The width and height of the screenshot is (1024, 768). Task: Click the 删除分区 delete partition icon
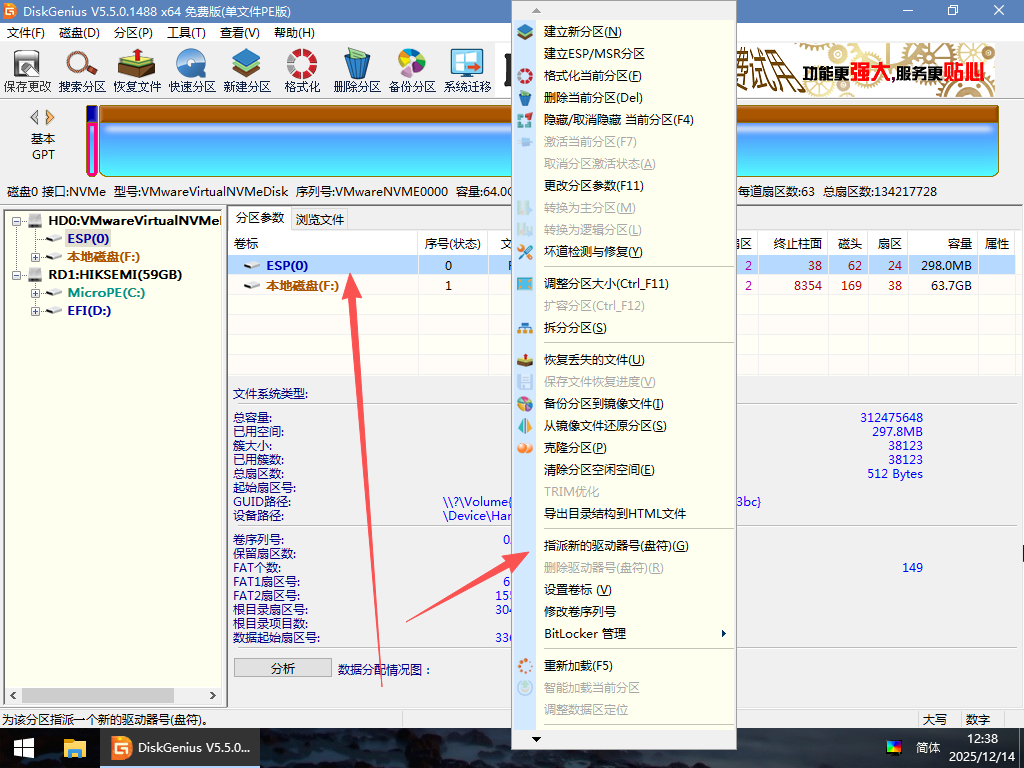tap(357, 70)
